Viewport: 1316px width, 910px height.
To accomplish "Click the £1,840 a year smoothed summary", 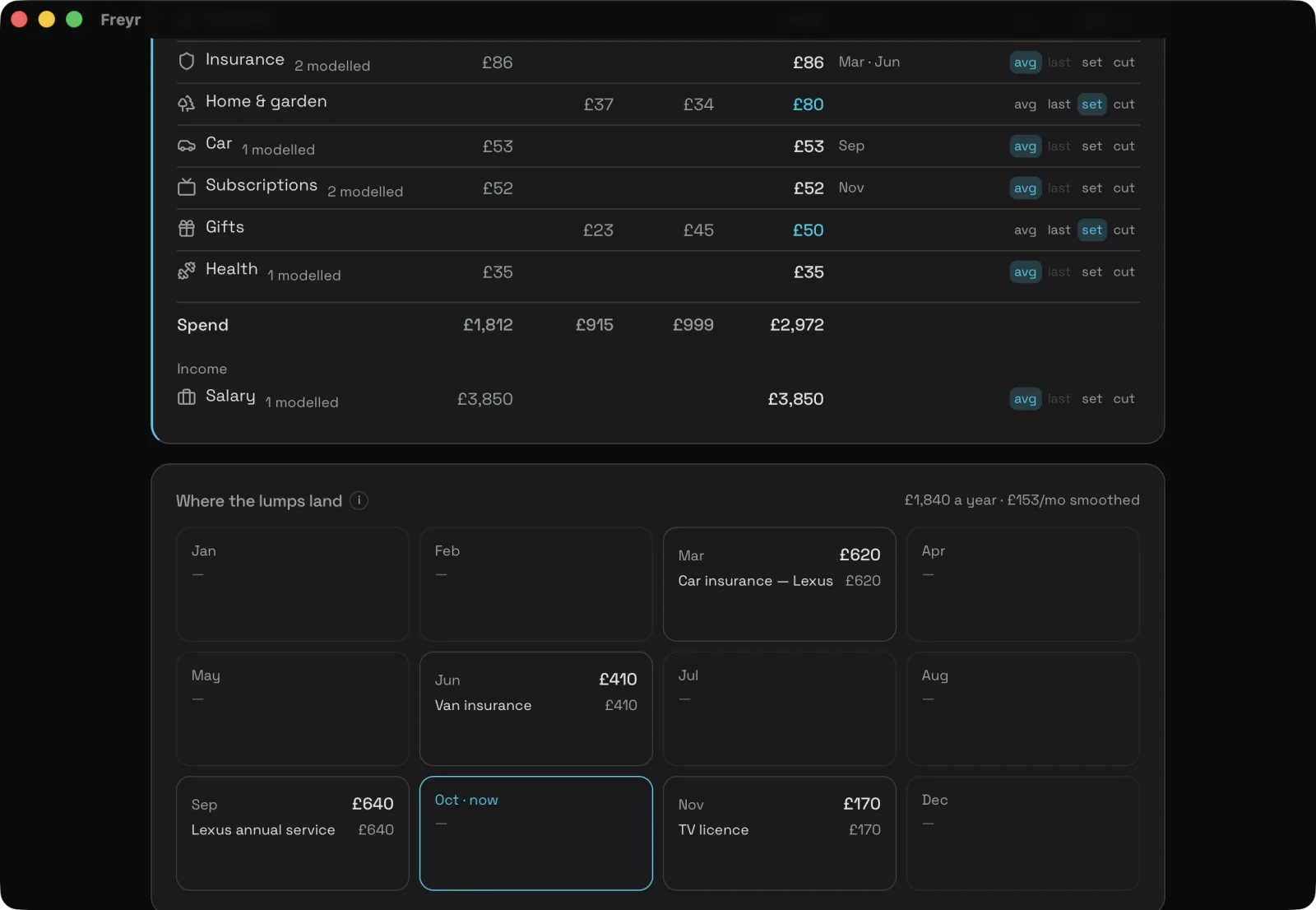I will tap(1022, 500).
